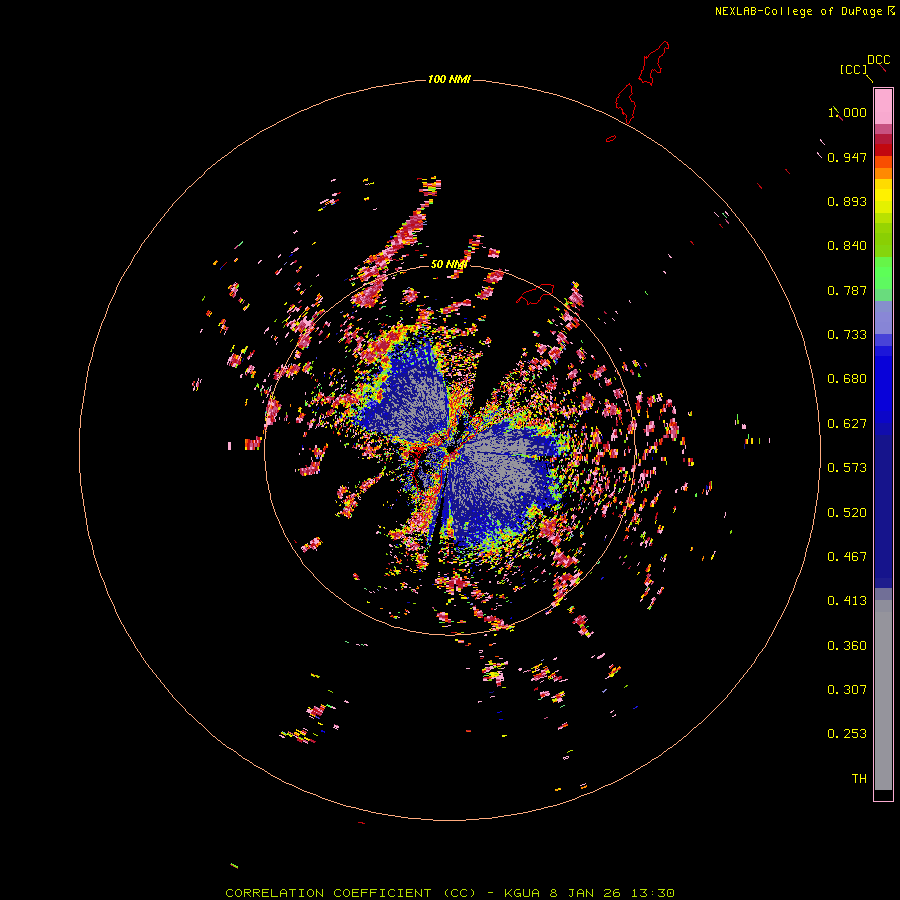Click the TH label at the color bar bottom
The image size is (900, 900).
[859, 779]
